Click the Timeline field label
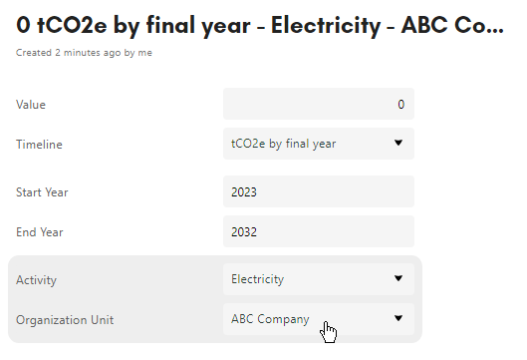The height and width of the screenshot is (360, 527). click(39, 145)
